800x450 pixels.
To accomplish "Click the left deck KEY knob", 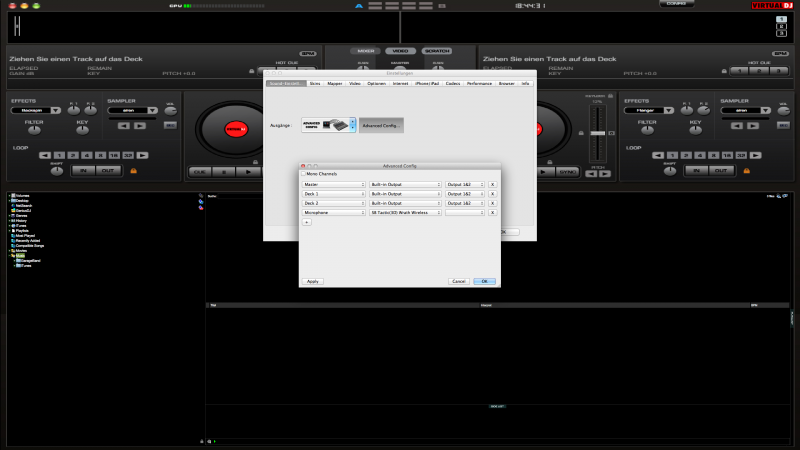I will [x=82, y=130].
